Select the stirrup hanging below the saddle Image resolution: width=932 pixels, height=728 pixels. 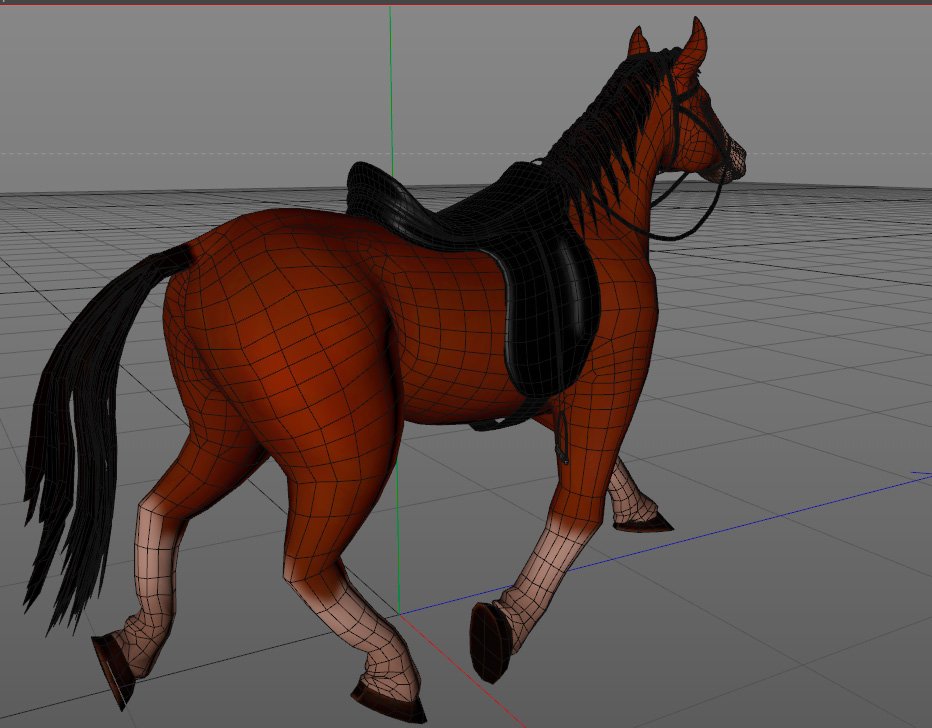point(563,440)
